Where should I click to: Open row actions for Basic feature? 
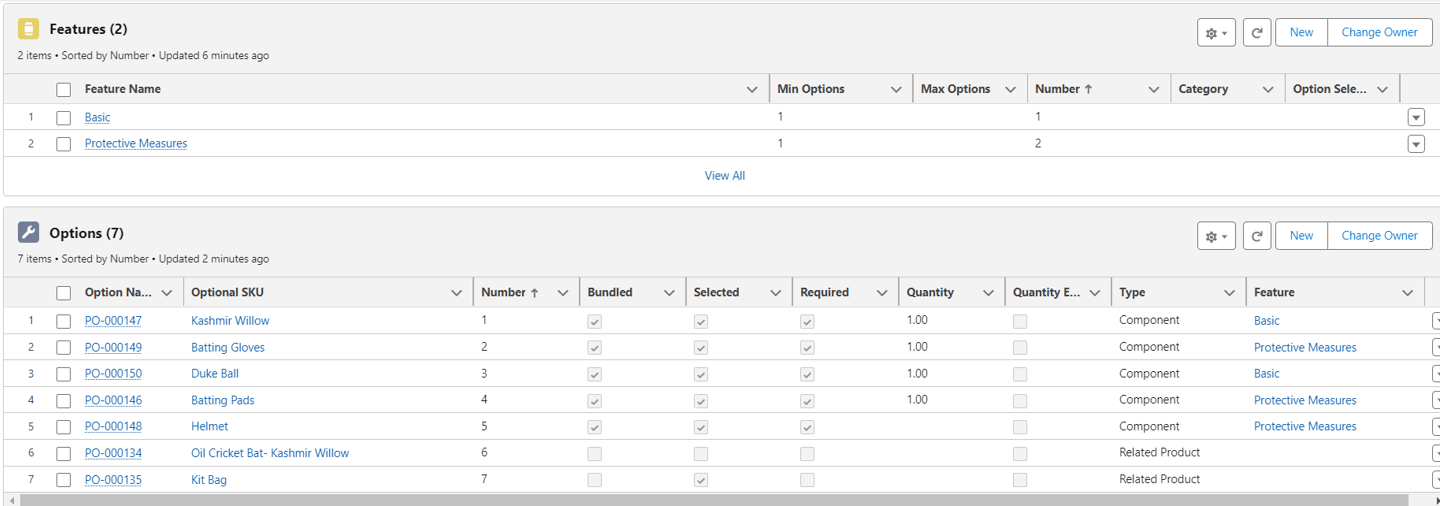click(1415, 117)
